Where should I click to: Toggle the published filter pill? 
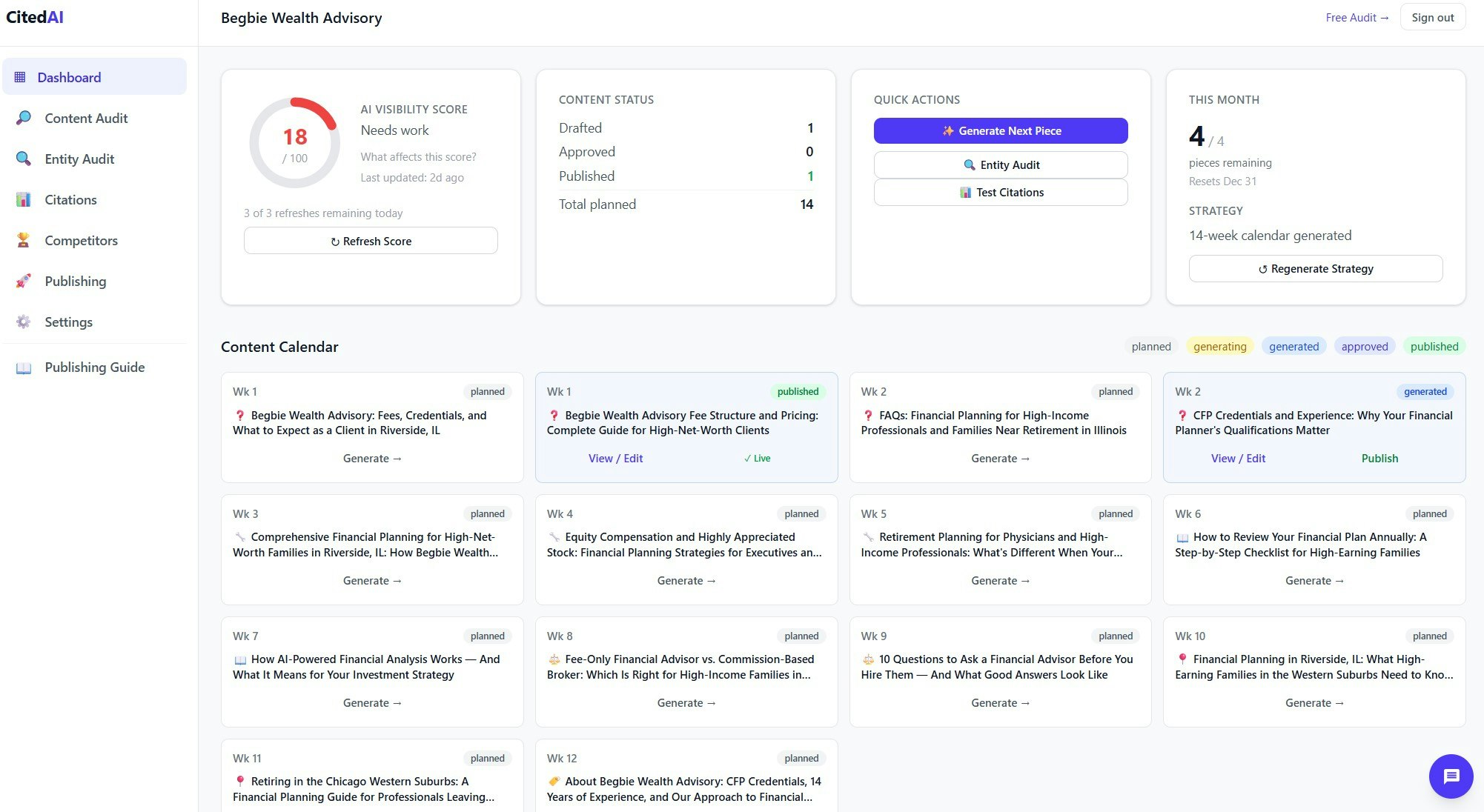[x=1434, y=346]
